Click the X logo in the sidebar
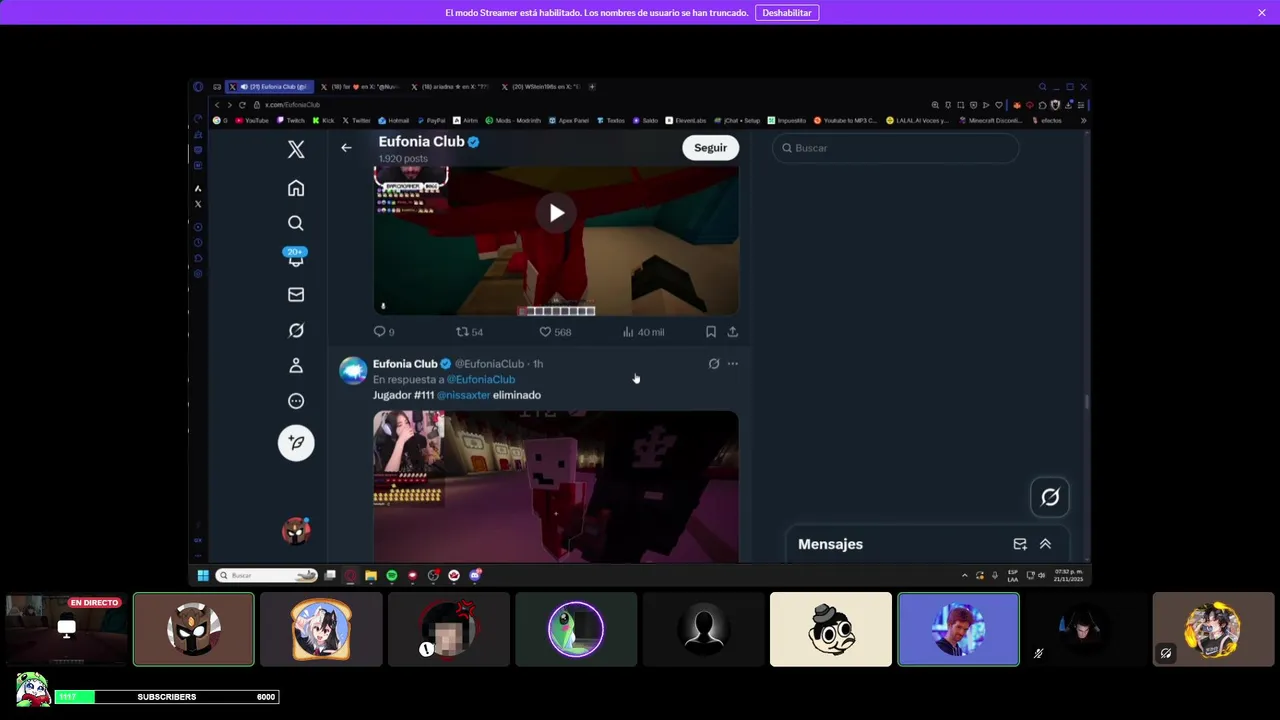This screenshot has width=1280, height=720. 296,150
